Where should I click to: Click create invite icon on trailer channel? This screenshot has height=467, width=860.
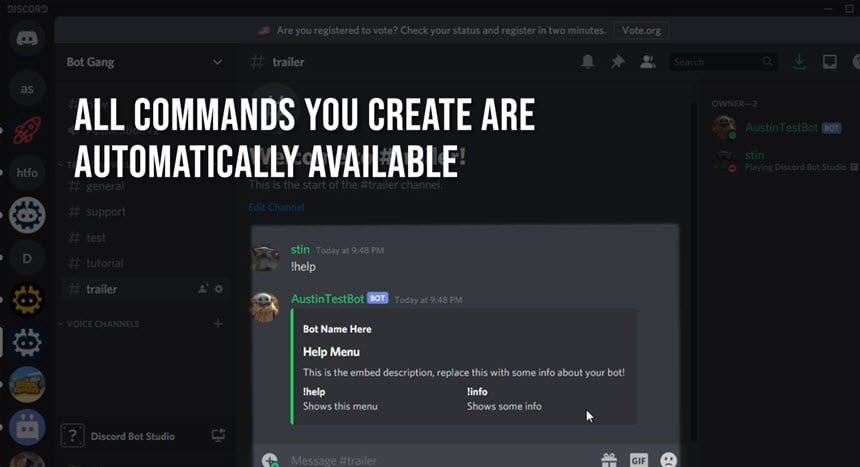[203, 289]
